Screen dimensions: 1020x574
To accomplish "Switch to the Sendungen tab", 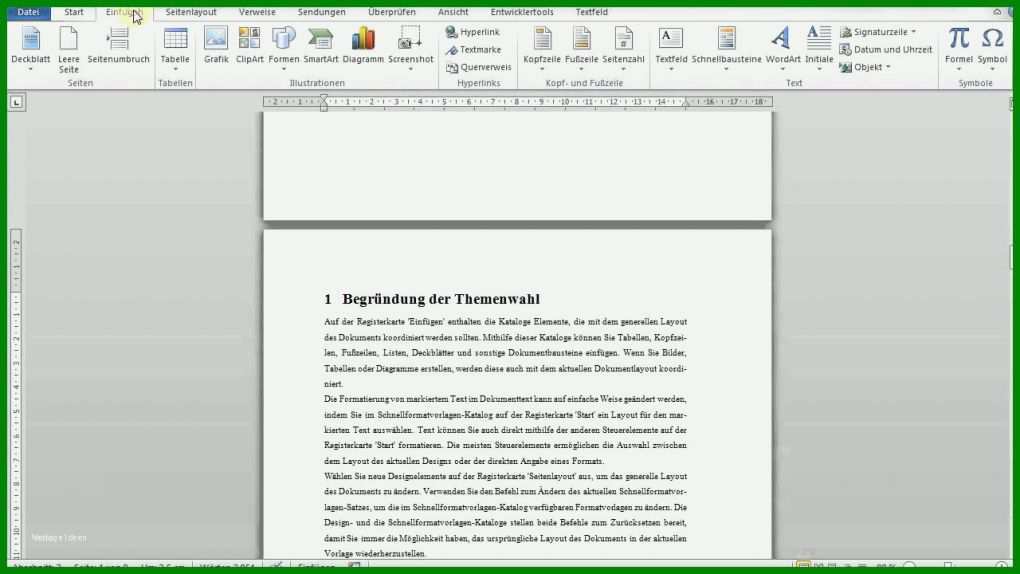I will [321, 12].
